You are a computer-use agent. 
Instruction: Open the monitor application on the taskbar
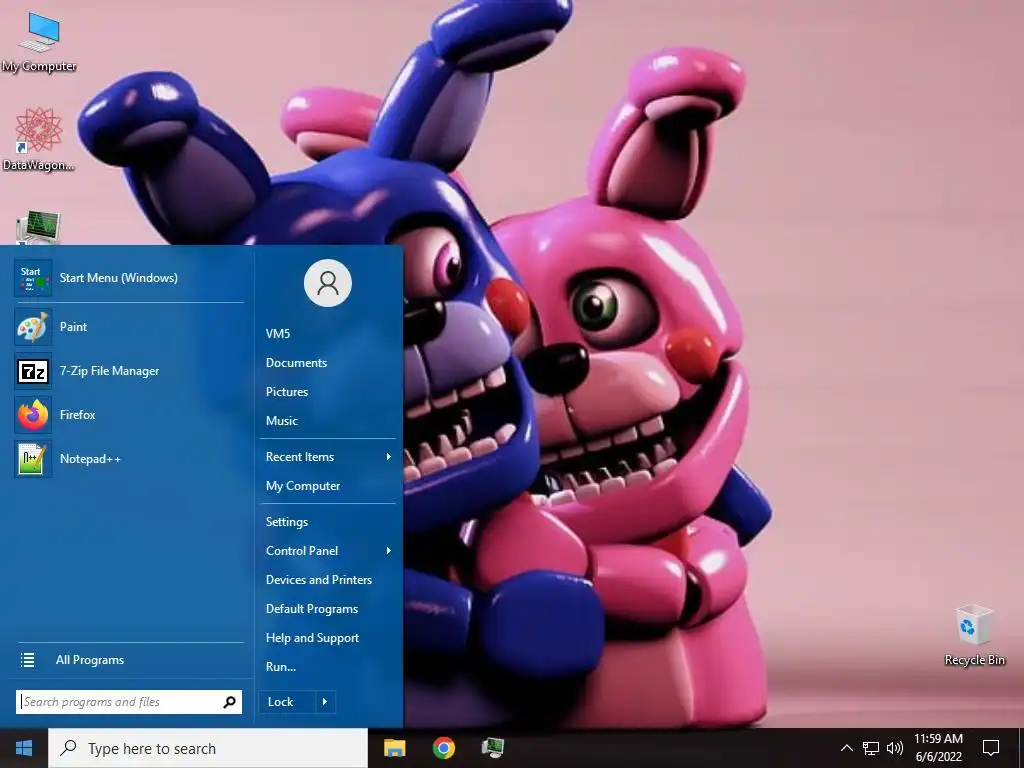pos(492,748)
